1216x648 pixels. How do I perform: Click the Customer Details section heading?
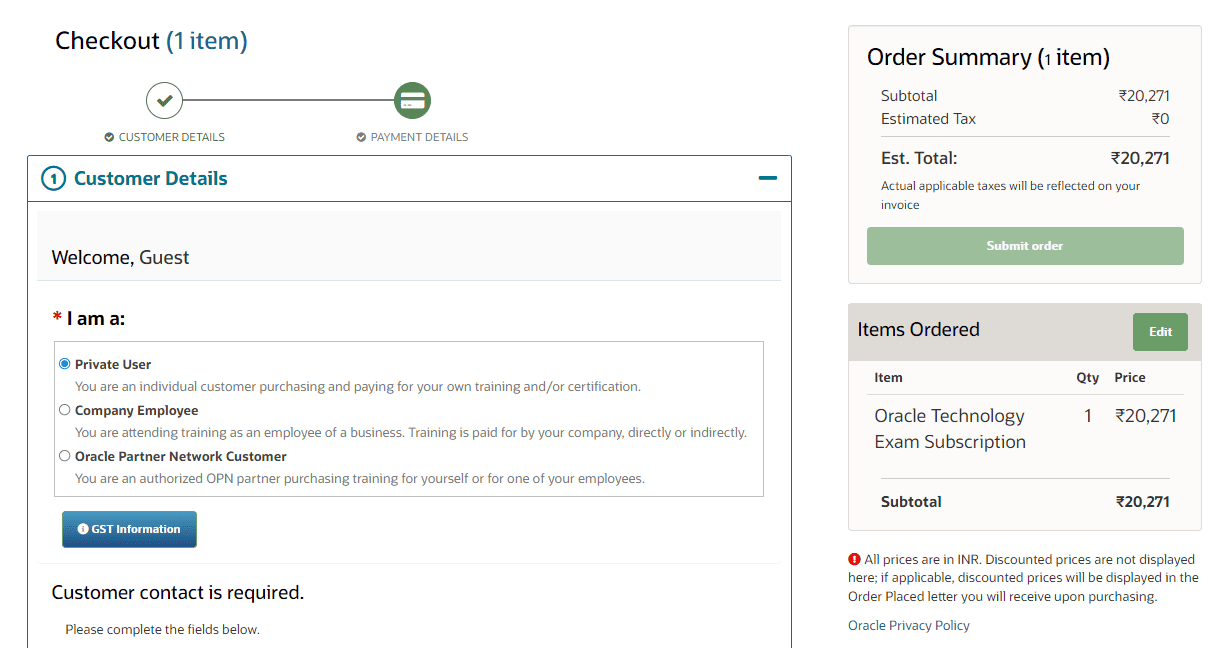[x=150, y=179]
